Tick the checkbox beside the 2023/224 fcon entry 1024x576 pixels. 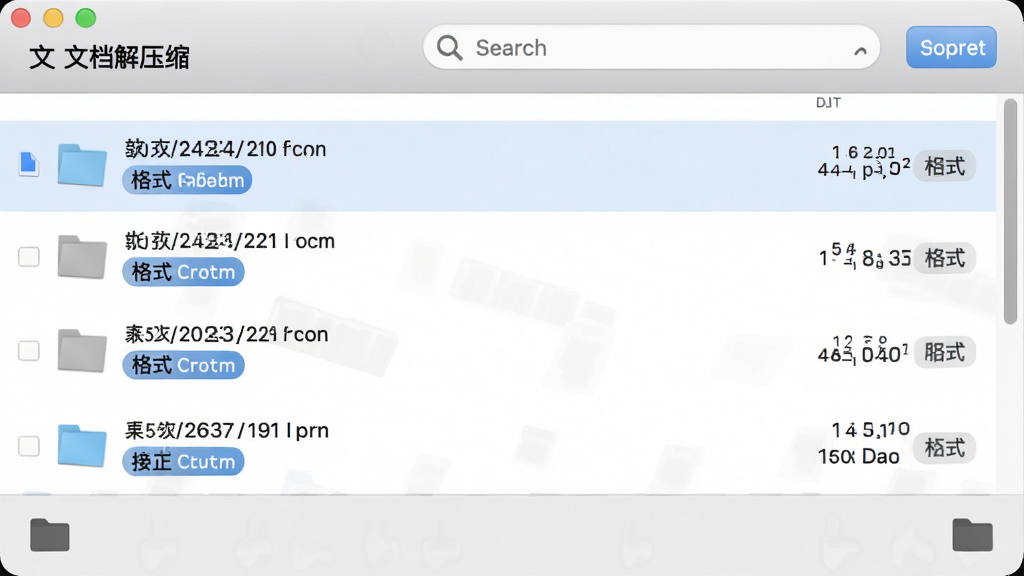(29, 351)
